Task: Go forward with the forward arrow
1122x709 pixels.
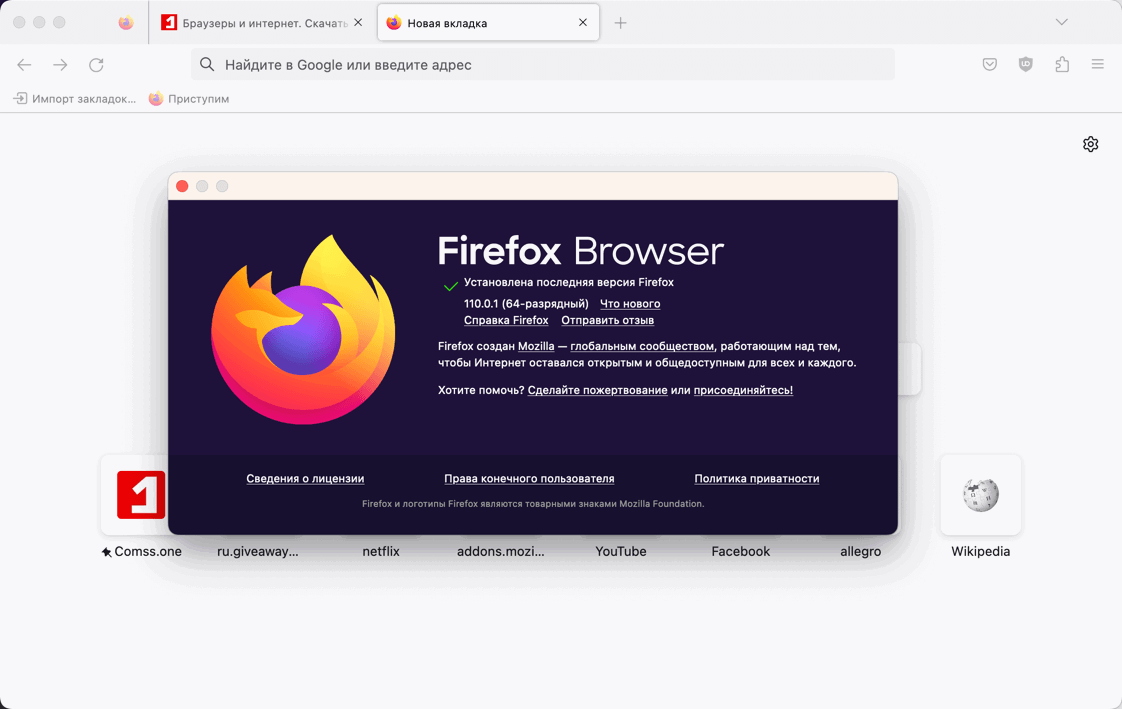Action: tap(60, 65)
